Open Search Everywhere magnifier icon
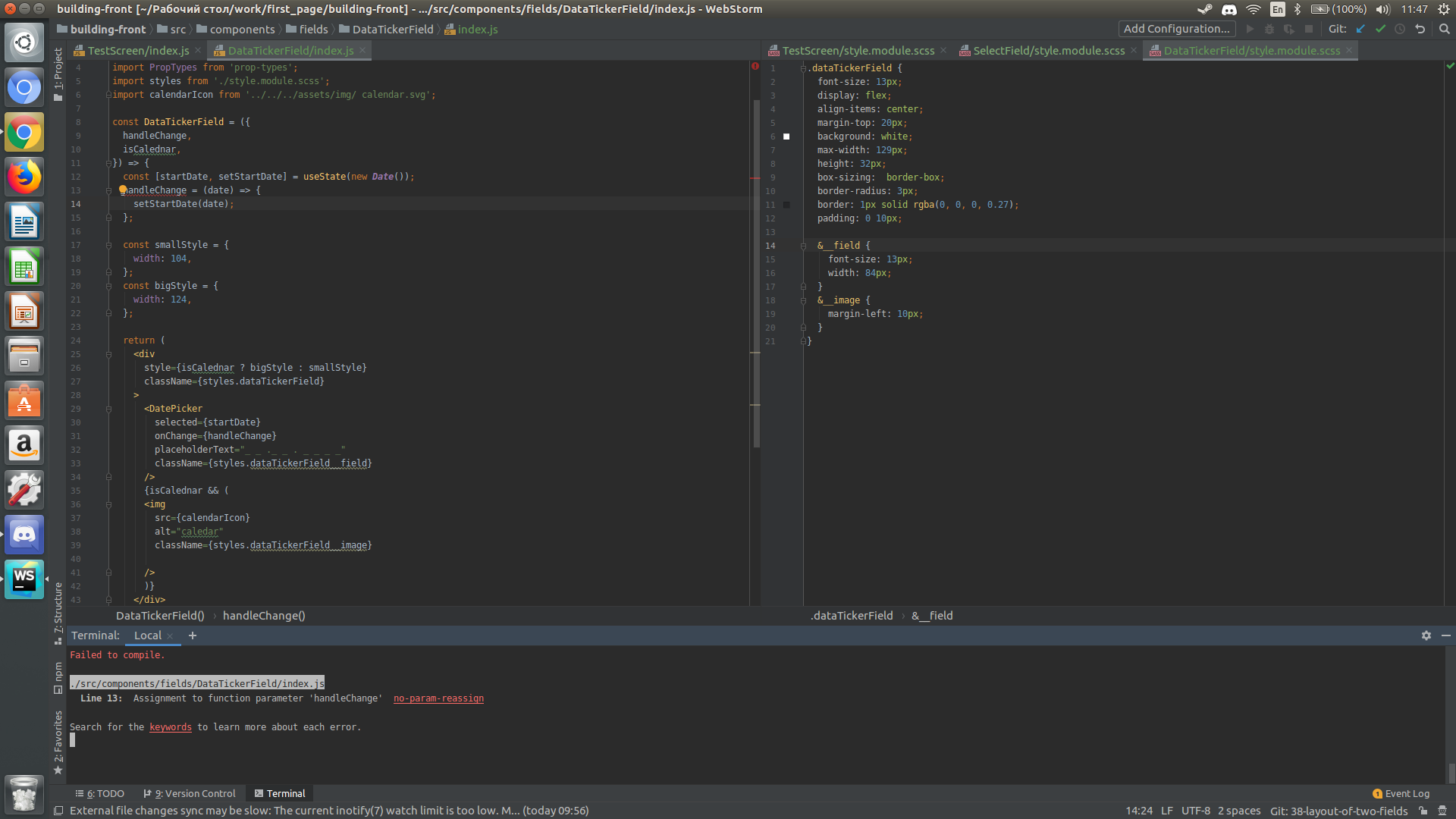 coord(1444,29)
